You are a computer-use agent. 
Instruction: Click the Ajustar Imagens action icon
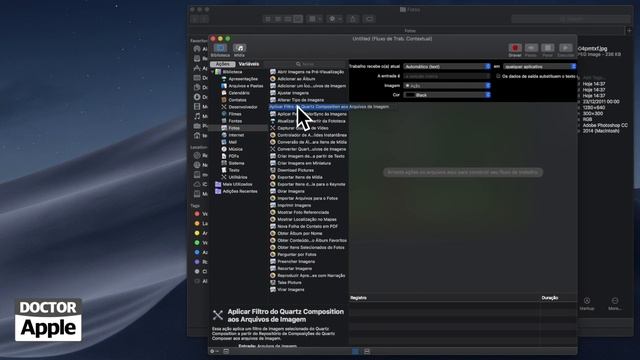pos(273,93)
